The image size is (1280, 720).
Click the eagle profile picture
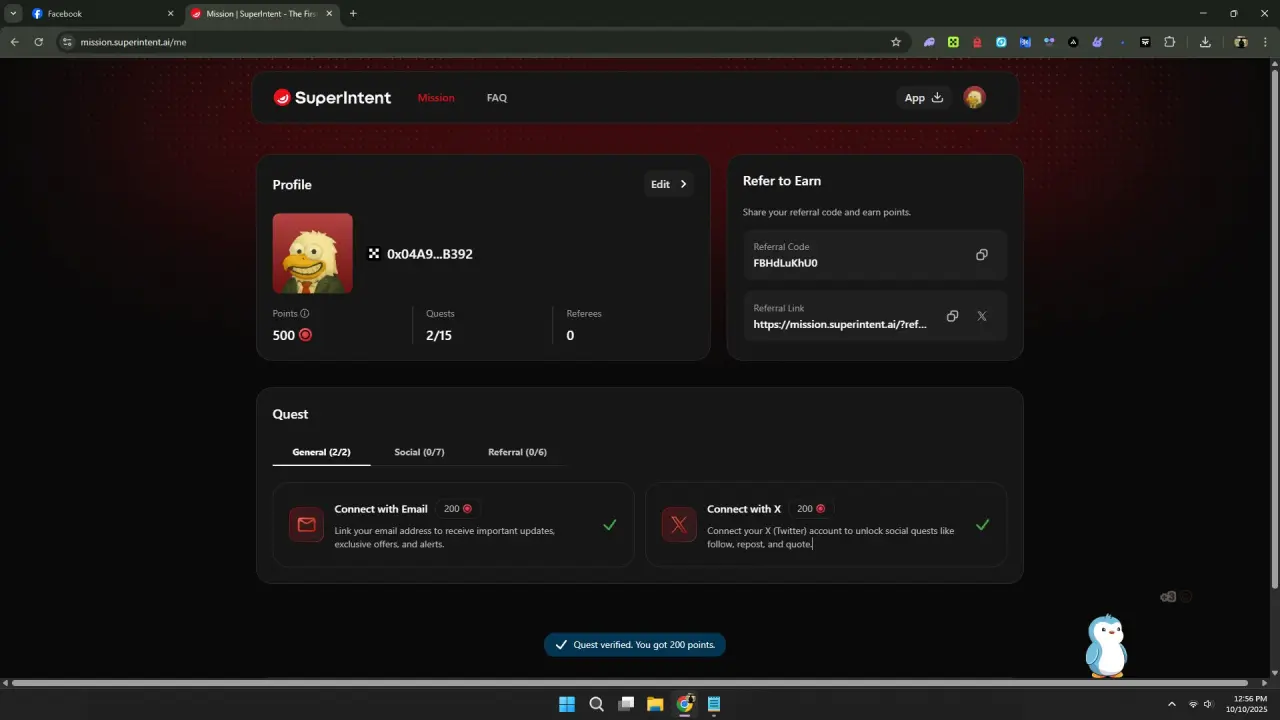pos(312,253)
